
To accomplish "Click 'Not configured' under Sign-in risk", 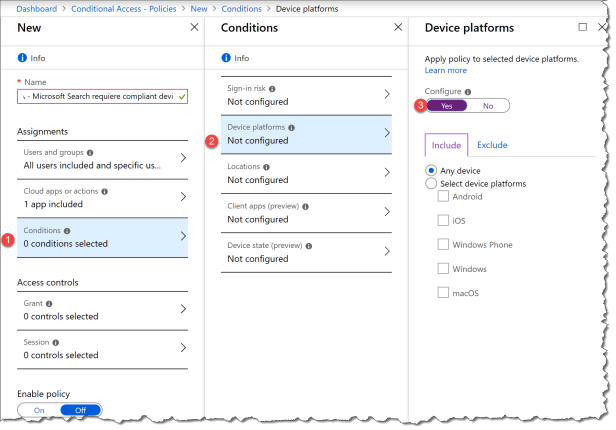I will click(258, 102).
